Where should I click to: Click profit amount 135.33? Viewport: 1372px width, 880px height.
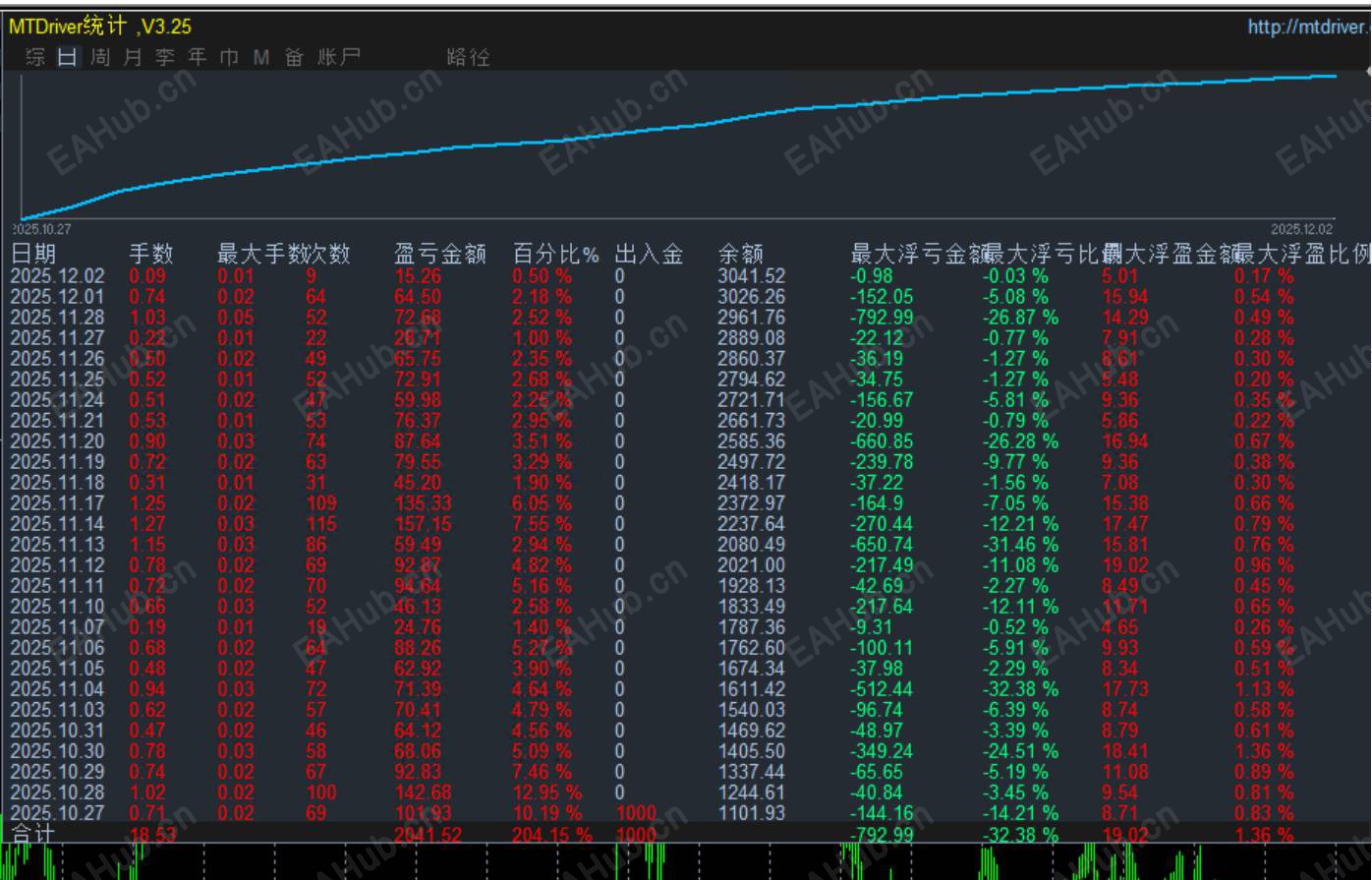click(x=423, y=503)
